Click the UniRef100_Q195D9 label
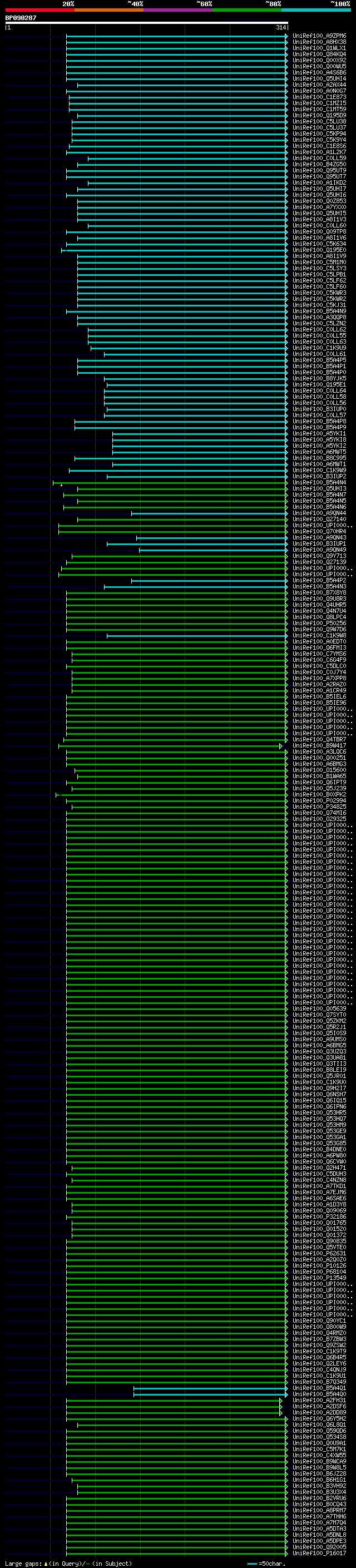 319,116
